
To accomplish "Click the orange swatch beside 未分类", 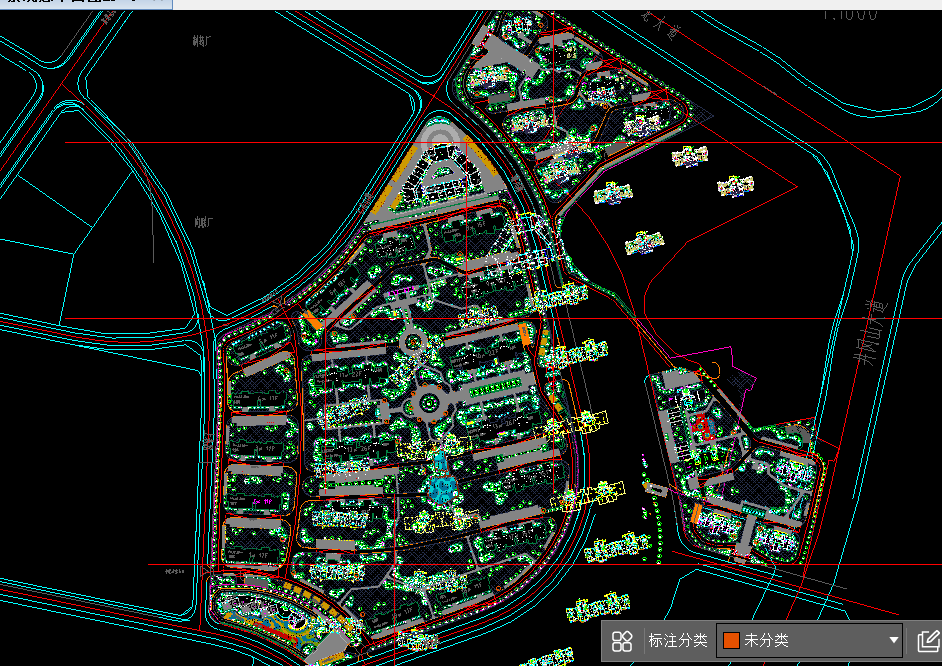I will click(731, 641).
